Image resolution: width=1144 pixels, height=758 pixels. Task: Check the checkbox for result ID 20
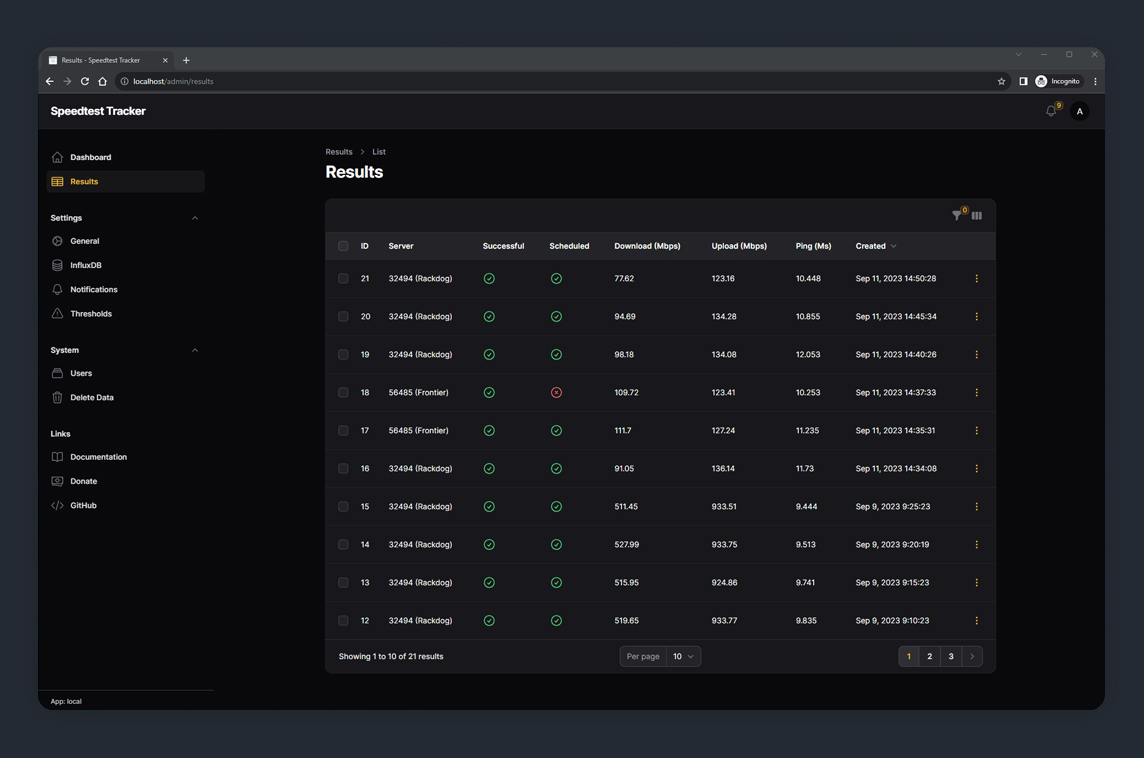tap(343, 317)
